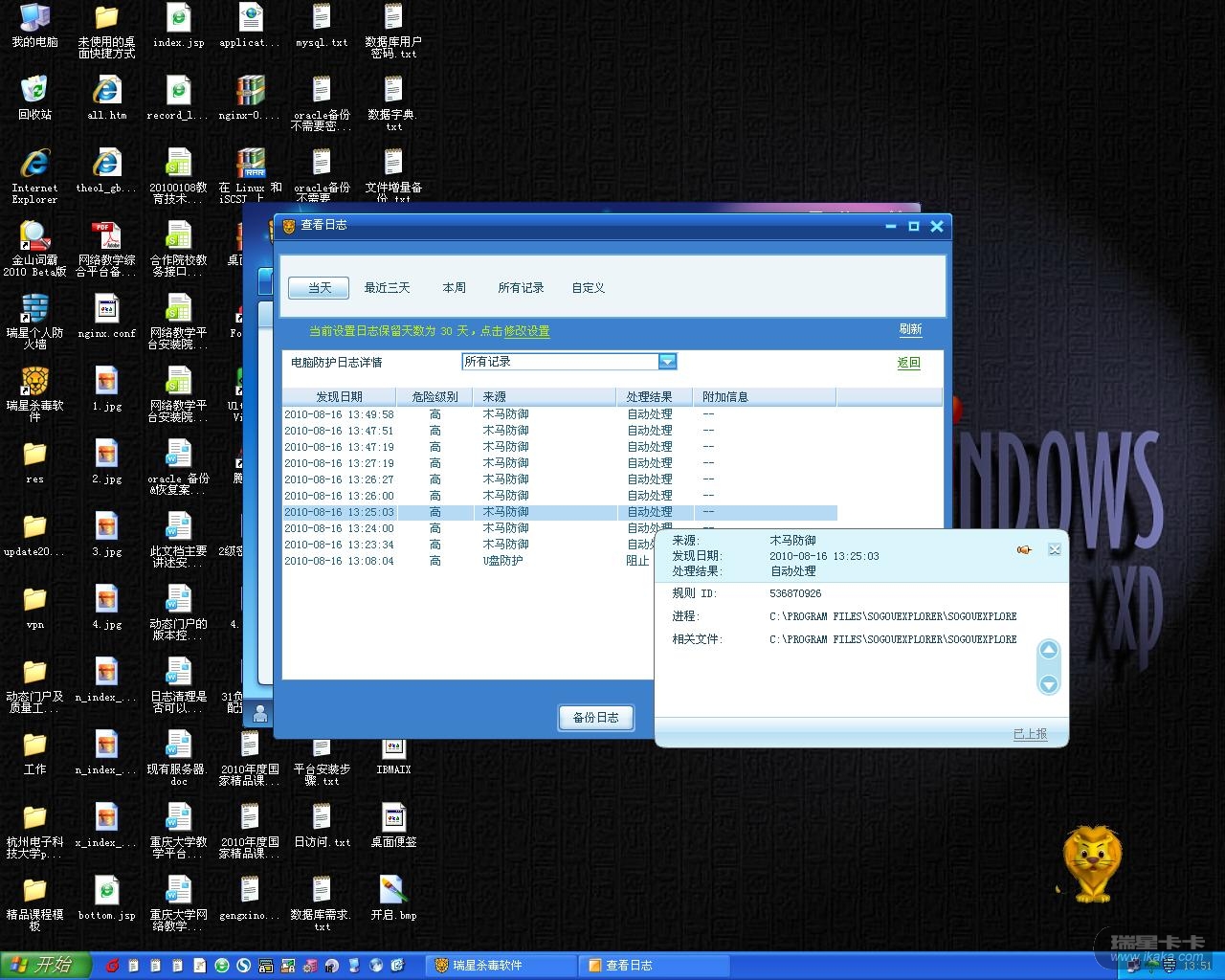
Task: Select the 日访问.txt file icon
Action: tap(322, 826)
